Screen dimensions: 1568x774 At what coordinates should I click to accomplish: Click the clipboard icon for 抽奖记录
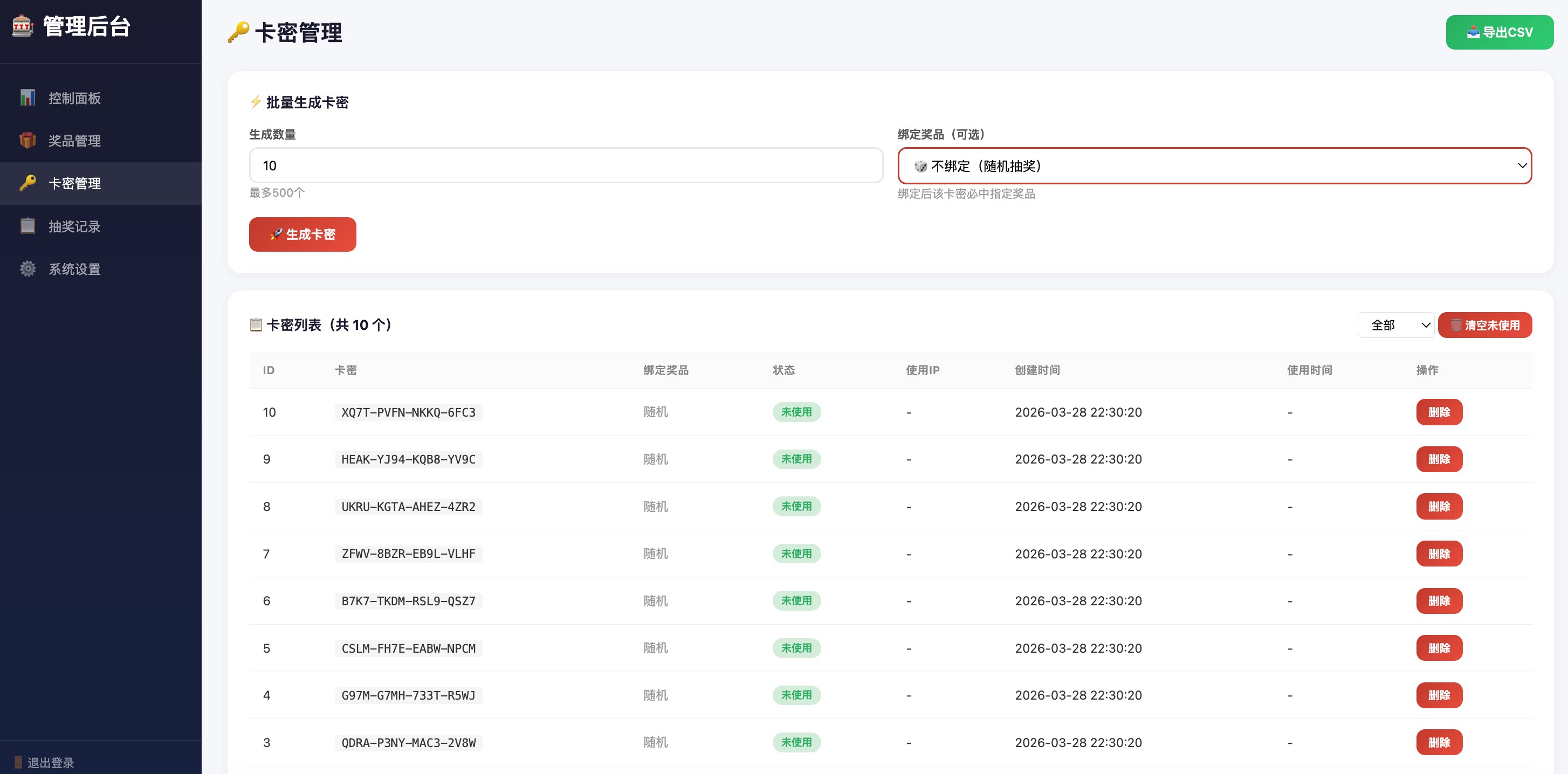click(x=27, y=226)
